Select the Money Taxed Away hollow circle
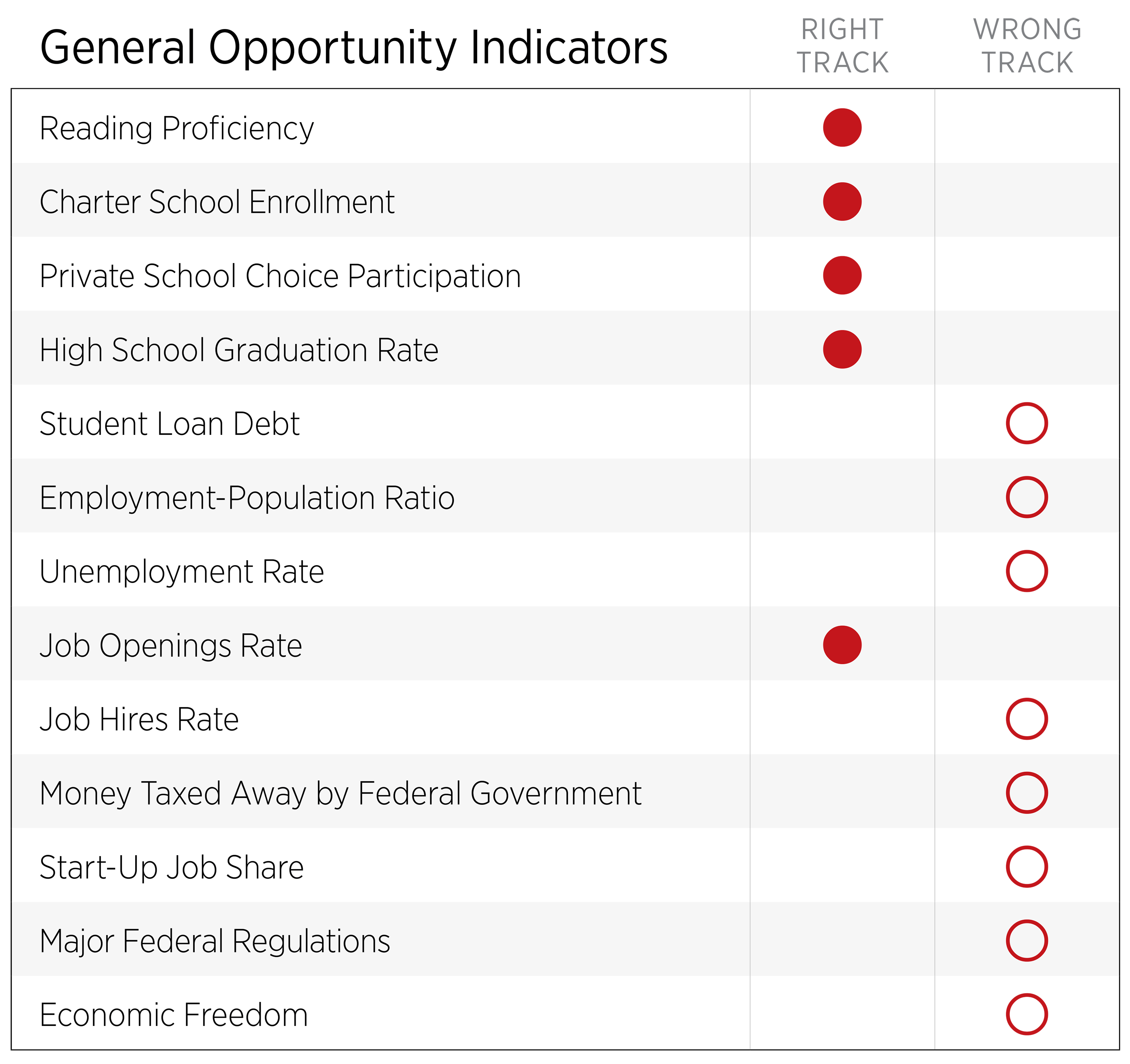 click(x=1026, y=793)
